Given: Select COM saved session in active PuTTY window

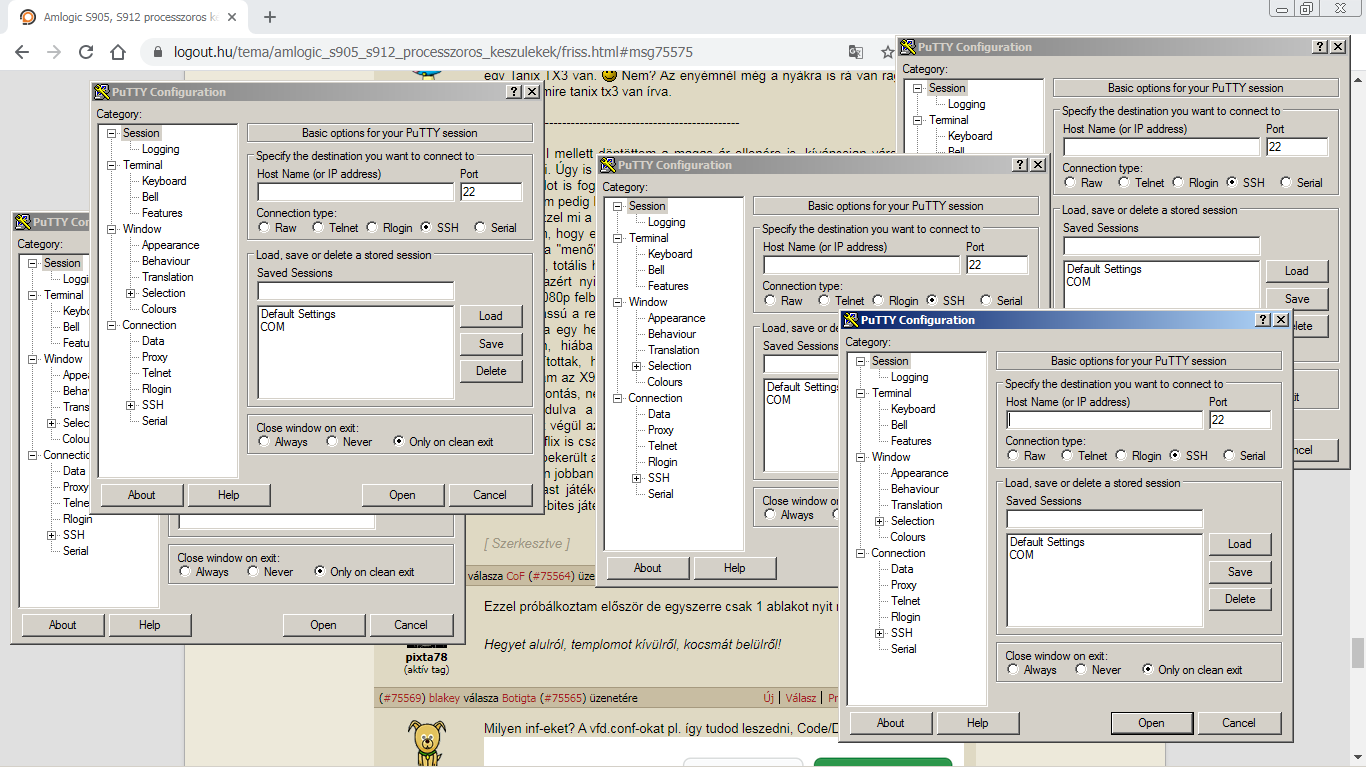Looking at the screenshot, I should (1022, 555).
